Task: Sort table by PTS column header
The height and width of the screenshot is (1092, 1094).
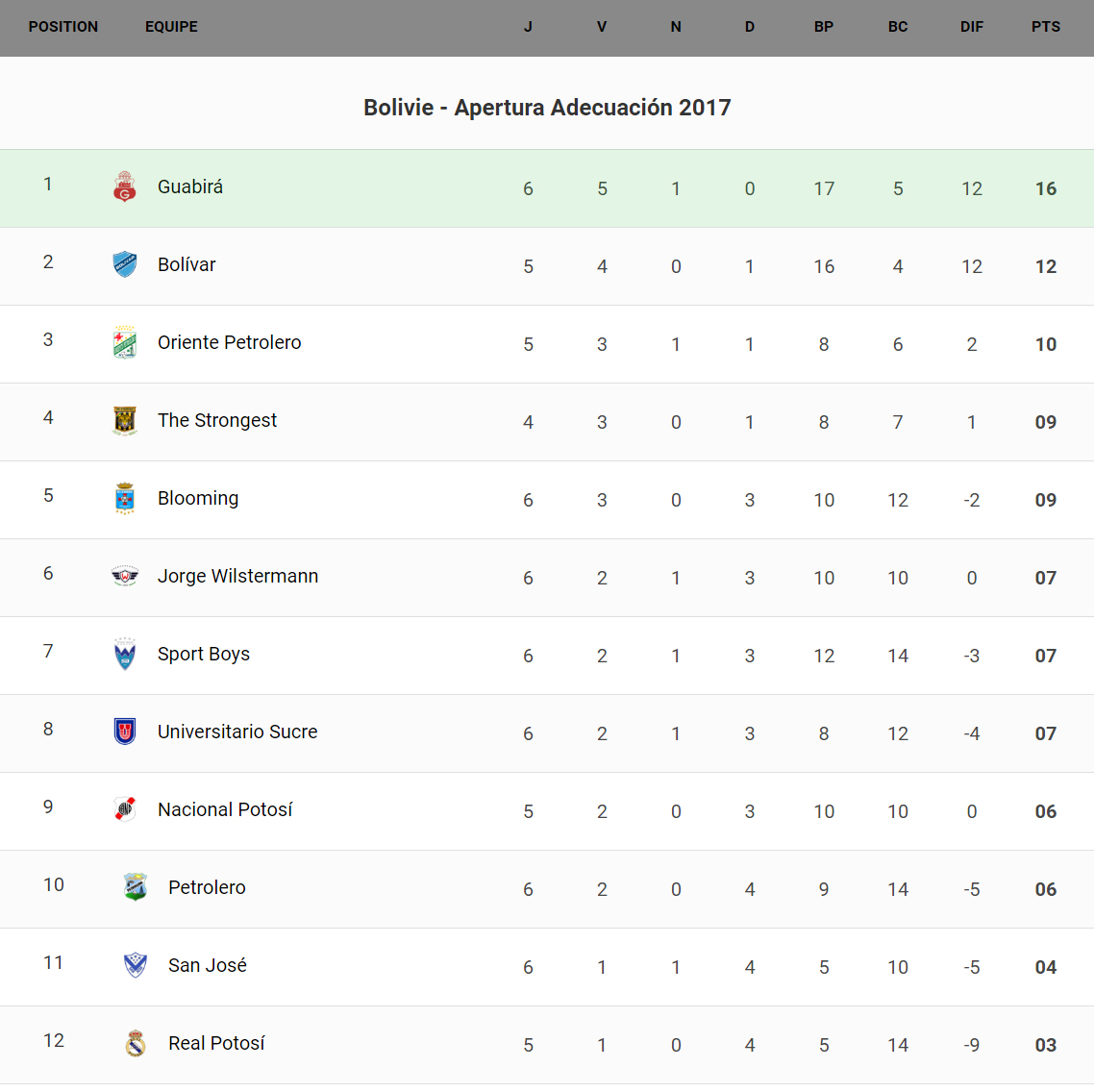Action: pos(1046,27)
